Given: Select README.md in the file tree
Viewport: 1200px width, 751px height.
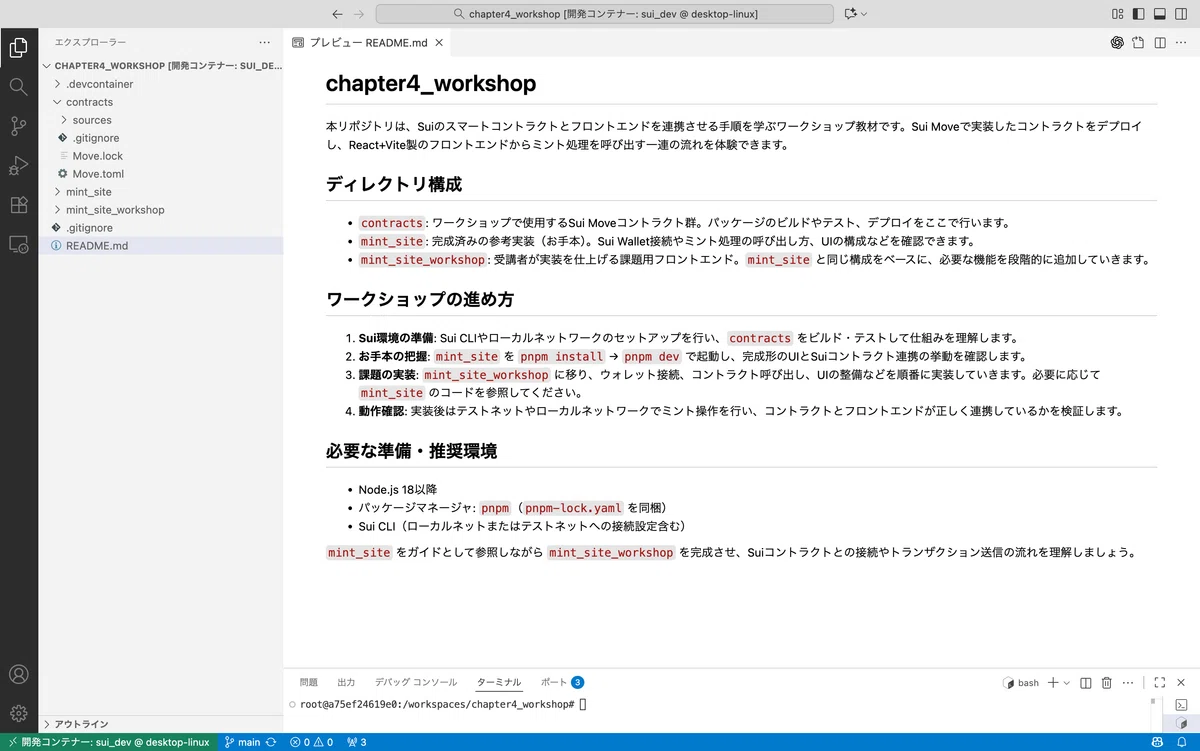Looking at the screenshot, I should coord(161,246).
